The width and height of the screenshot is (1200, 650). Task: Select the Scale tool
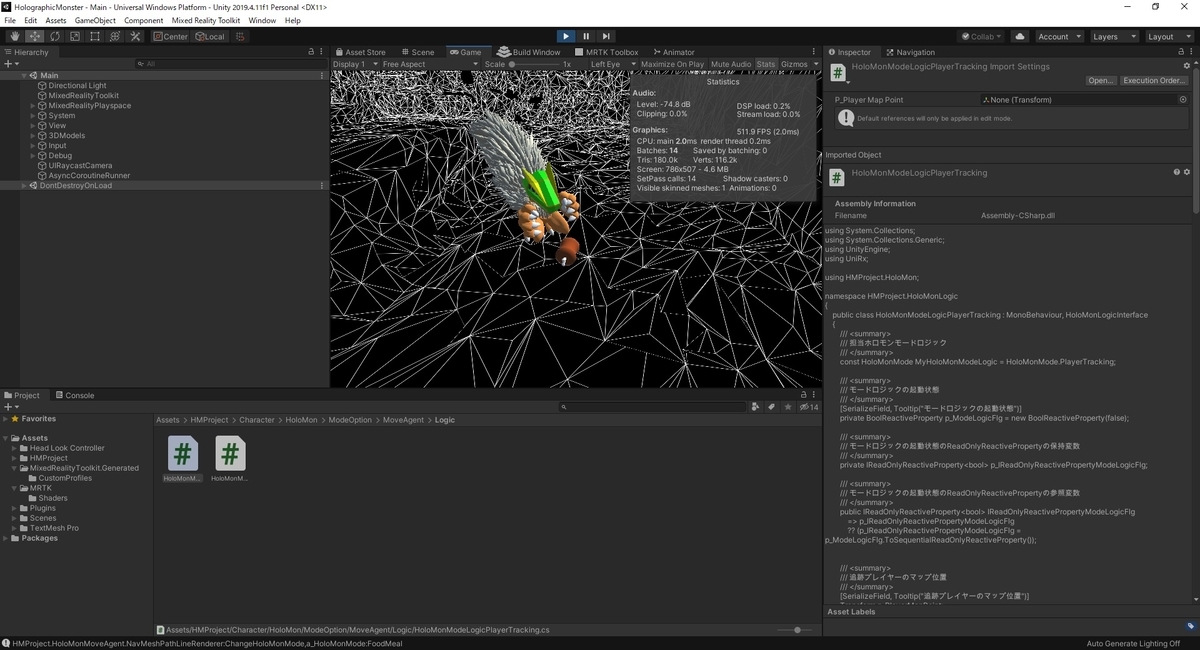pos(74,36)
